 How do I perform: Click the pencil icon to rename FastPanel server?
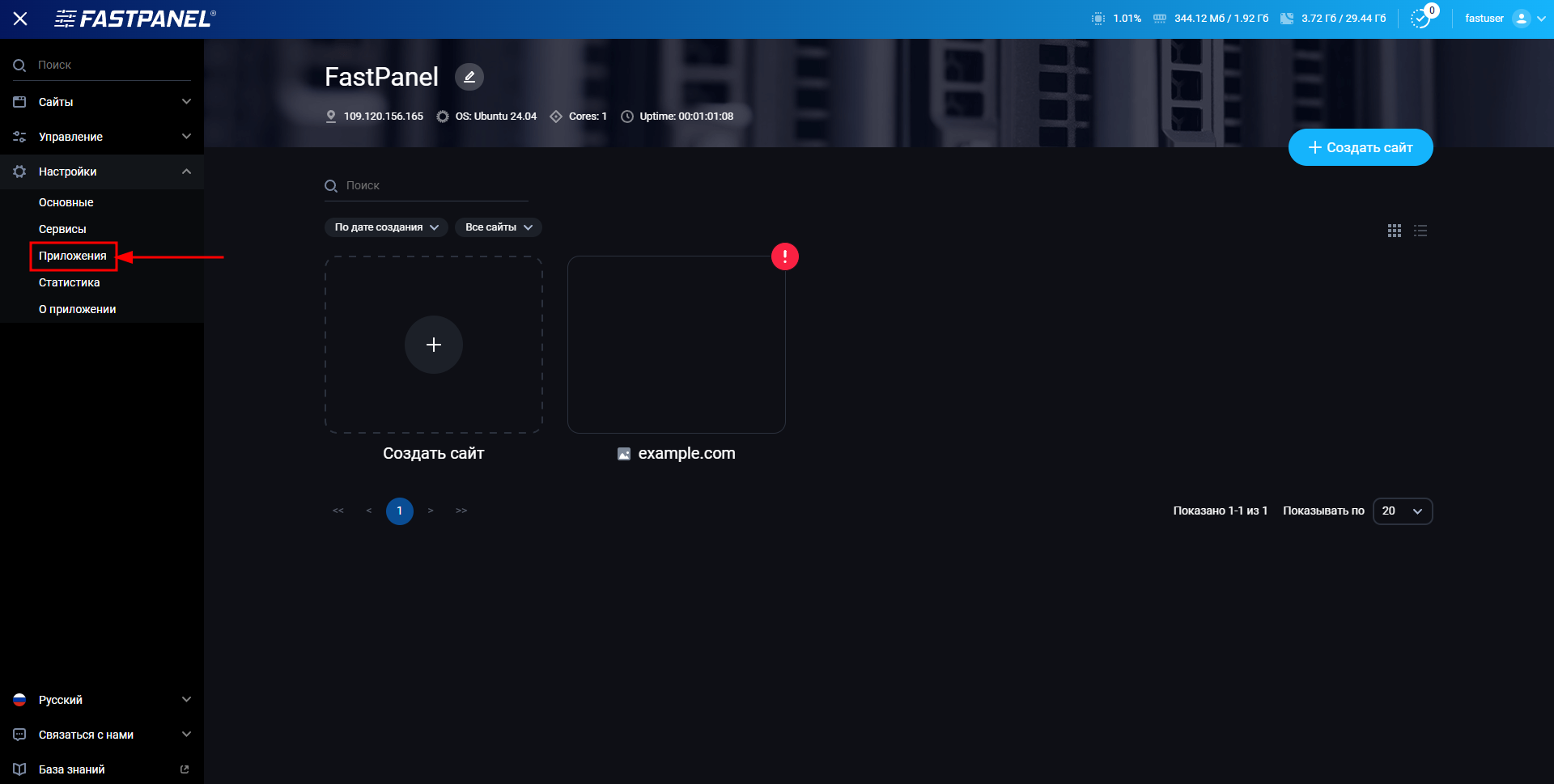click(x=469, y=76)
